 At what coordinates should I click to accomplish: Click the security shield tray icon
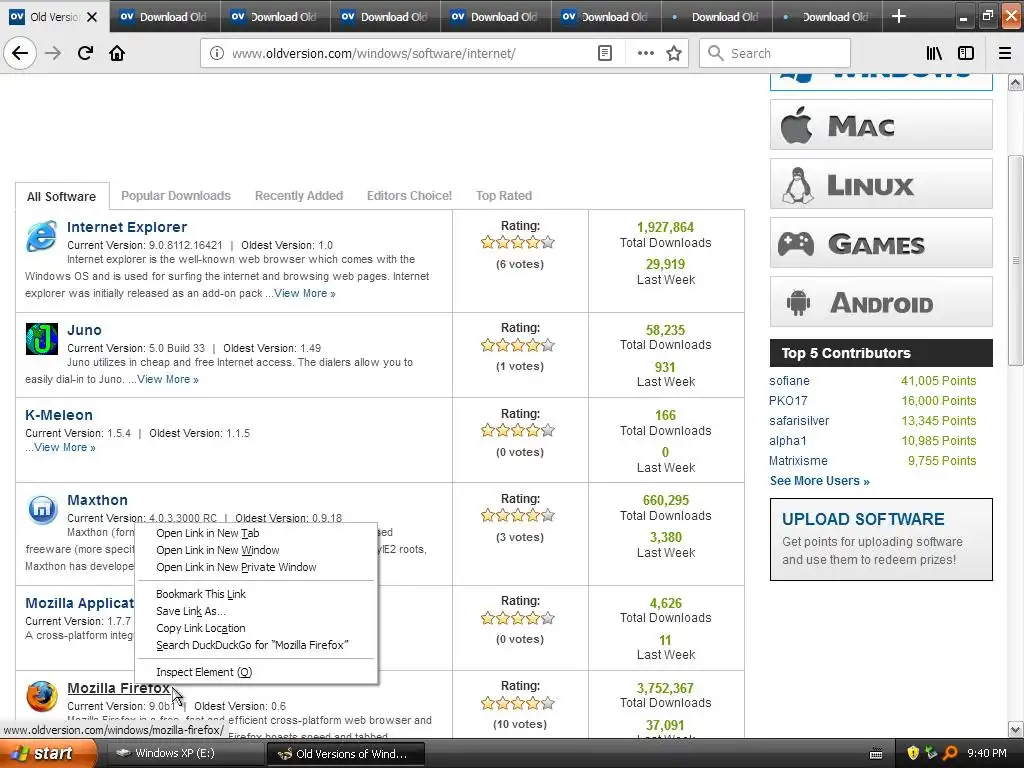[x=913, y=753]
